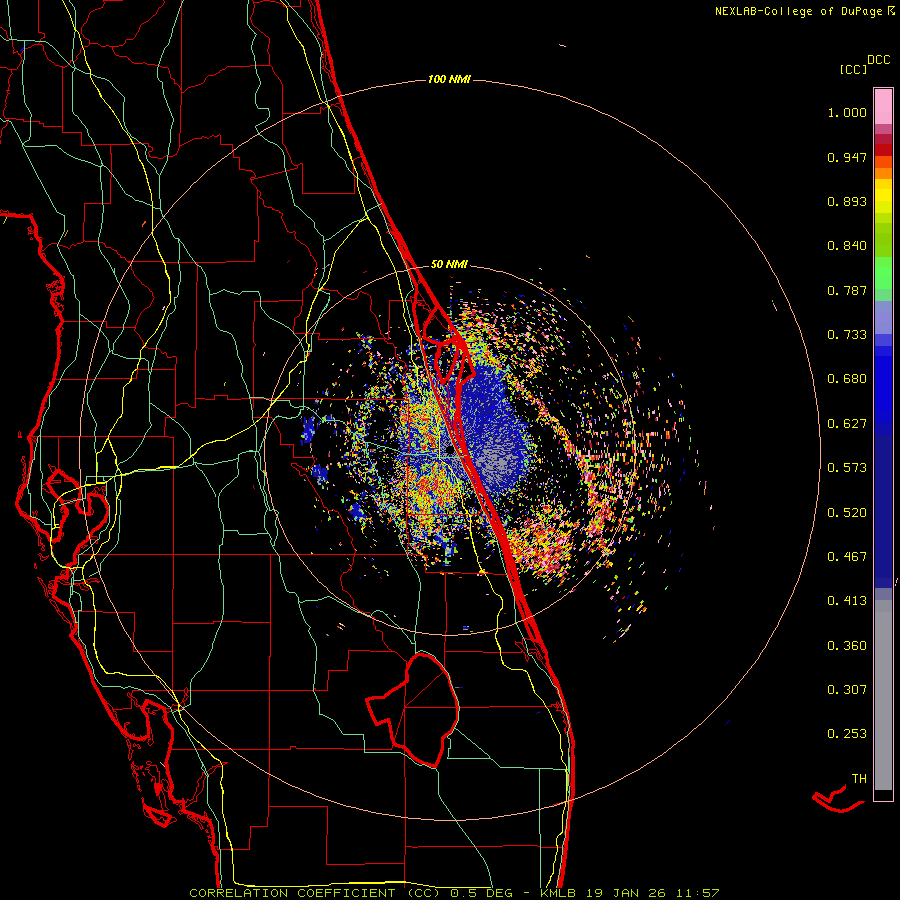
Task: Click the 0.893 scale value
Action: tap(847, 201)
